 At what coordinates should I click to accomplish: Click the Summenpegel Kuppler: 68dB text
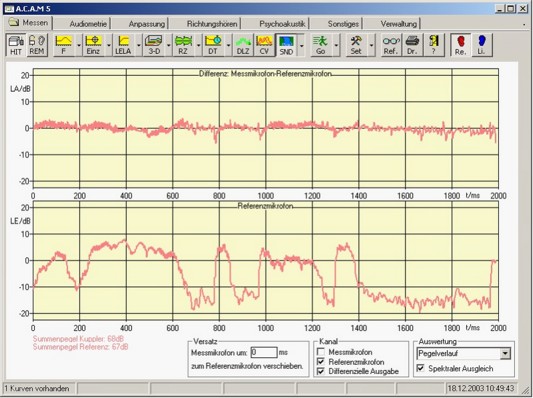78,339
